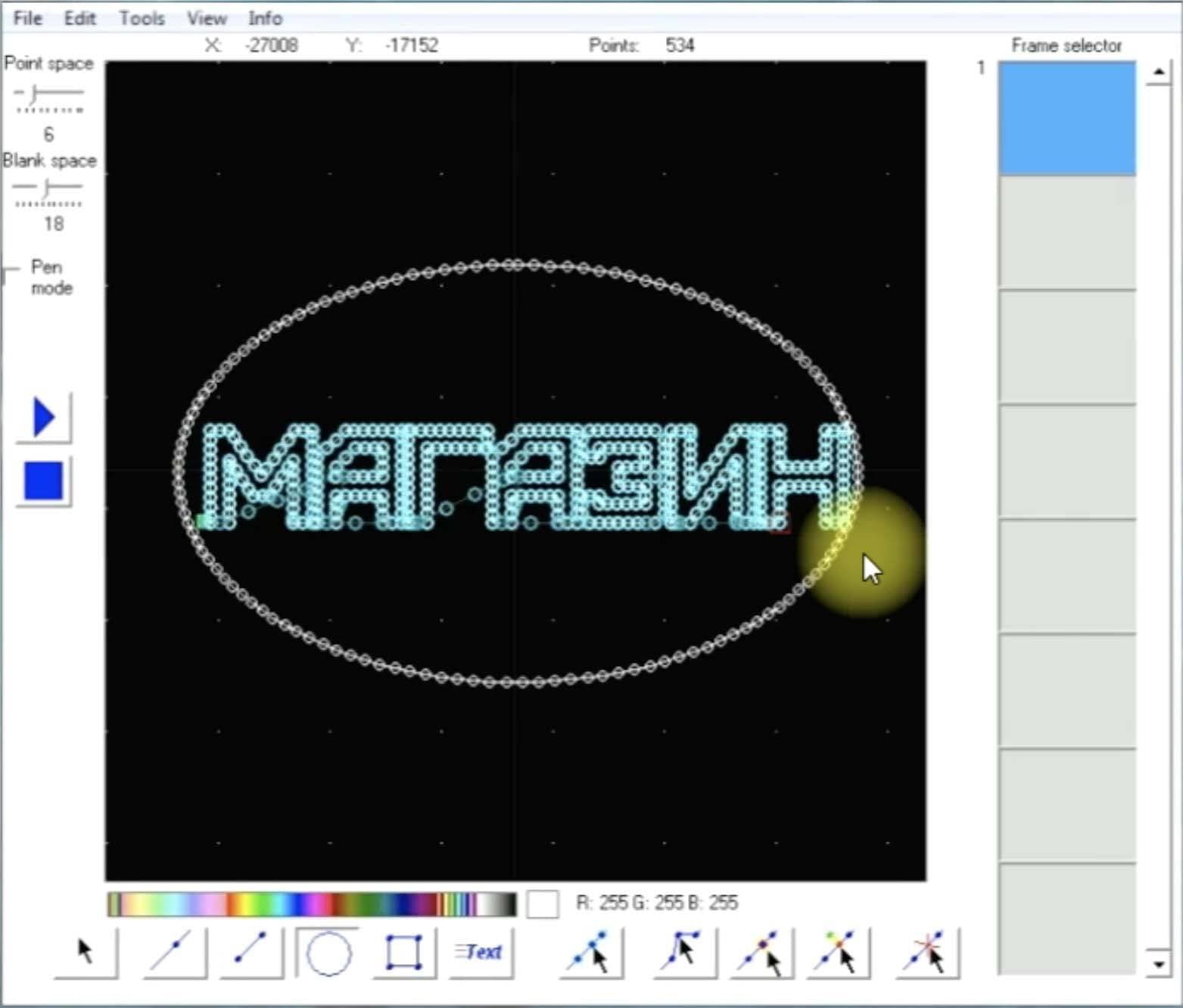Image resolution: width=1183 pixels, height=1008 pixels.
Task: Click the white current color swatch
Action: 542,904
